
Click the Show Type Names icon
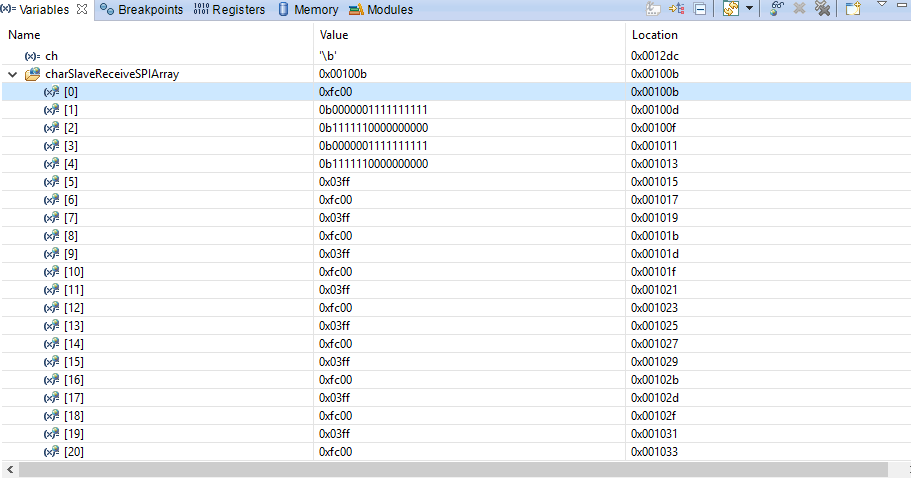653,9
